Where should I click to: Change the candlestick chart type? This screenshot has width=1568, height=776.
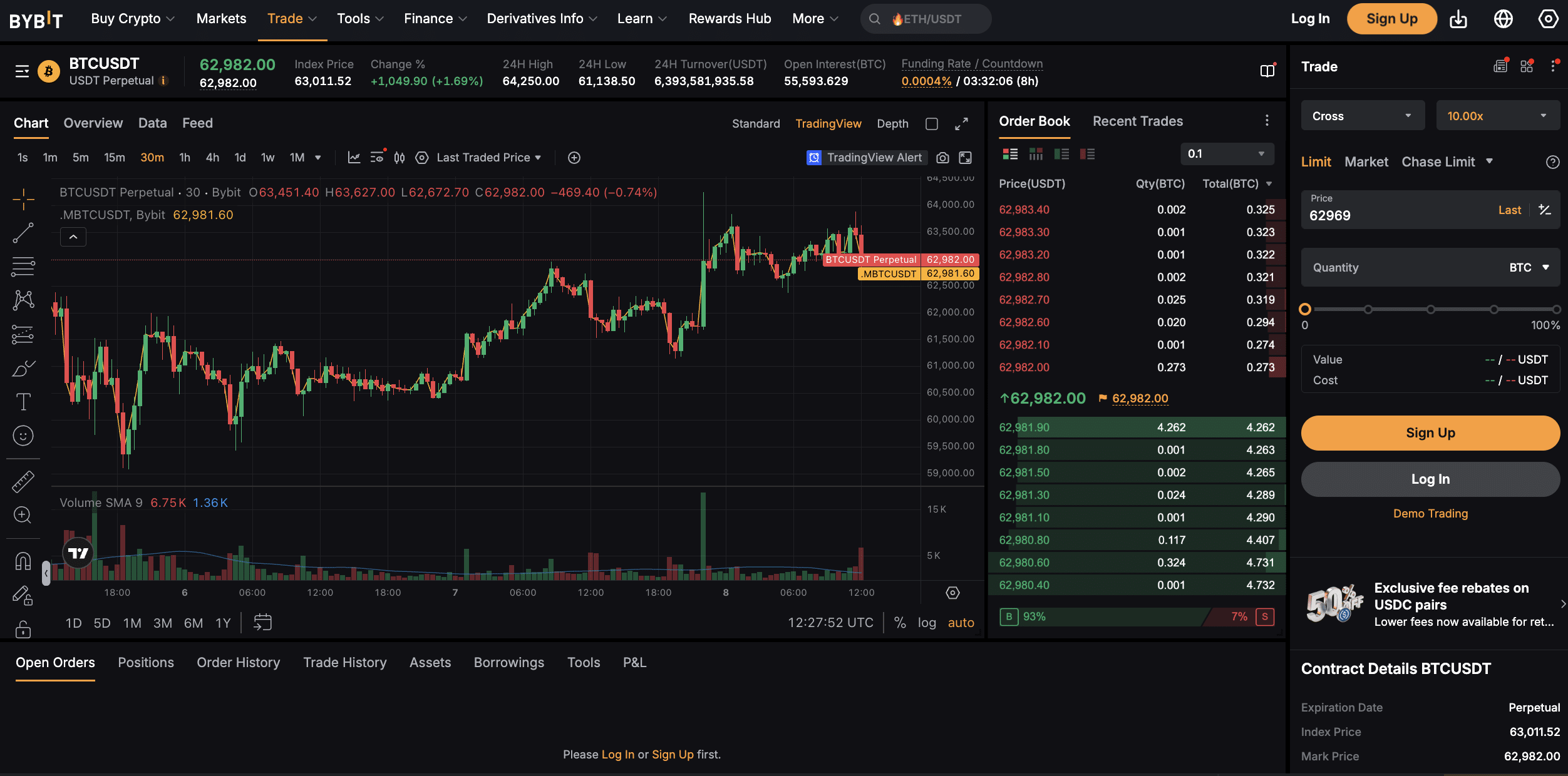tap(400, 158)
